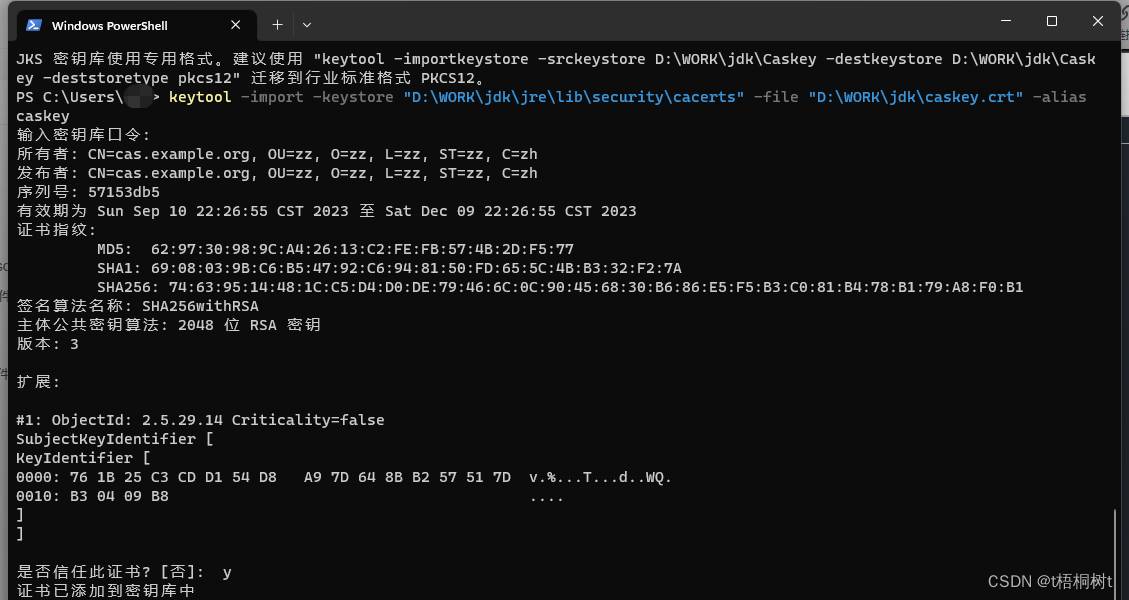This screenshot has height=600, width=1129.
Task: Click the cacerts keystore path string
Action: [573, 97]
